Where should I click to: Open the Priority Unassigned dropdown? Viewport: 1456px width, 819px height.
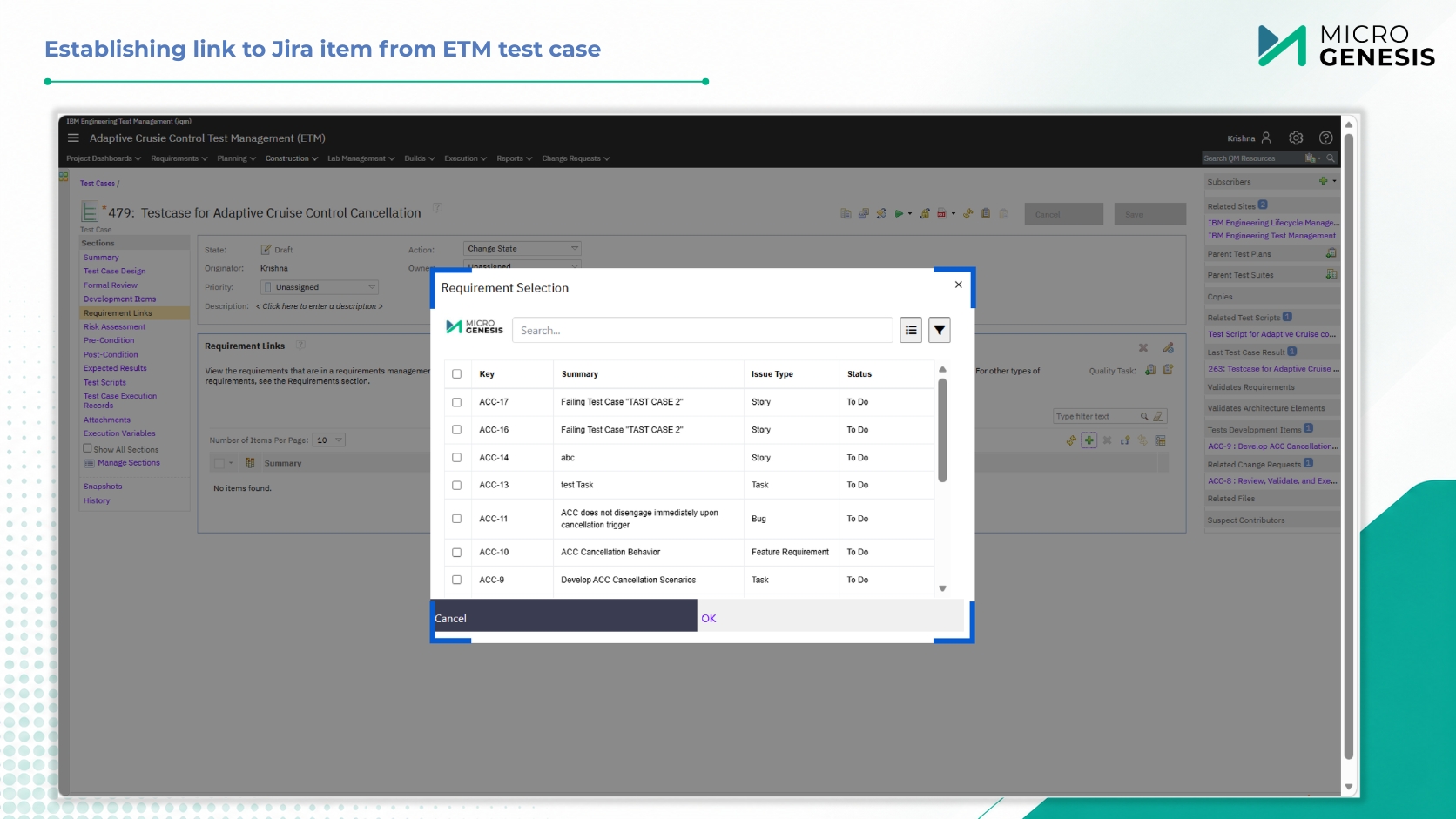click(x=320, y=287)
